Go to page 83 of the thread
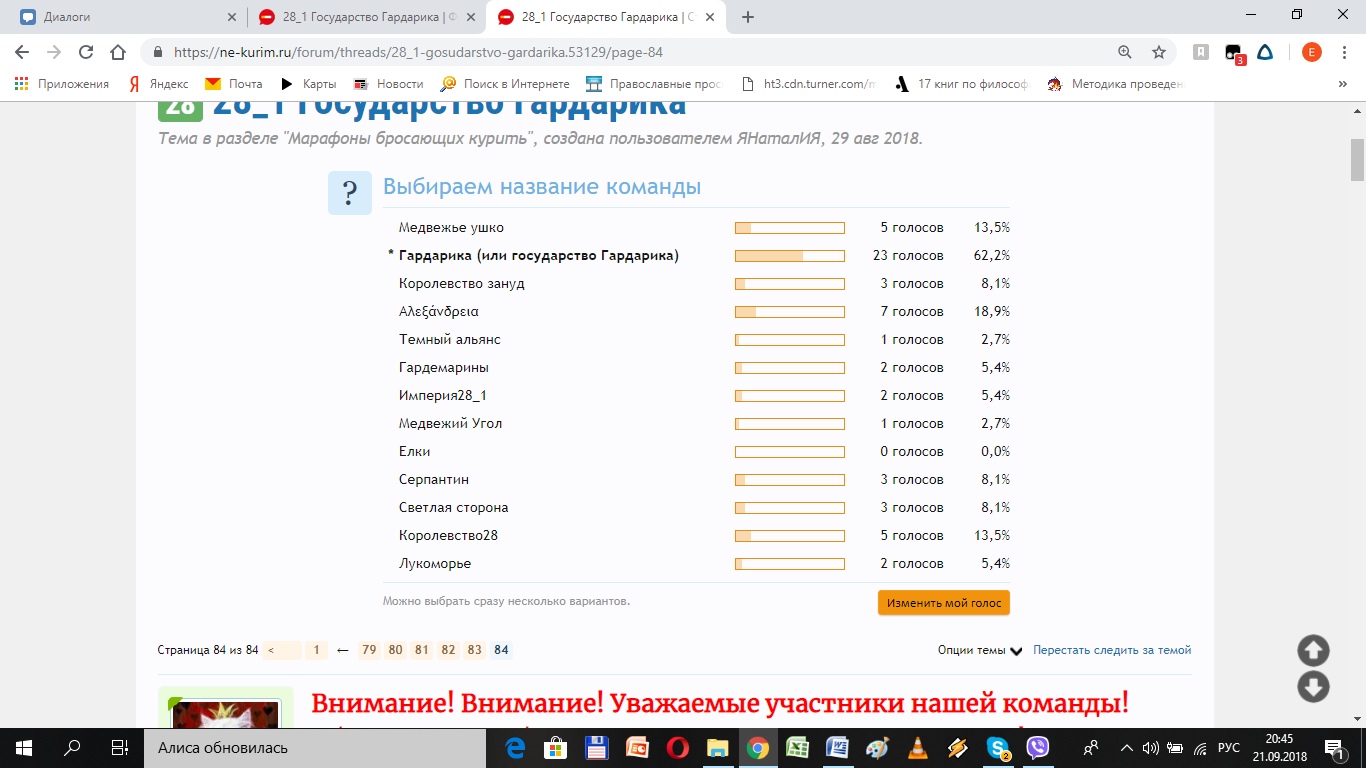 (475, 650)
